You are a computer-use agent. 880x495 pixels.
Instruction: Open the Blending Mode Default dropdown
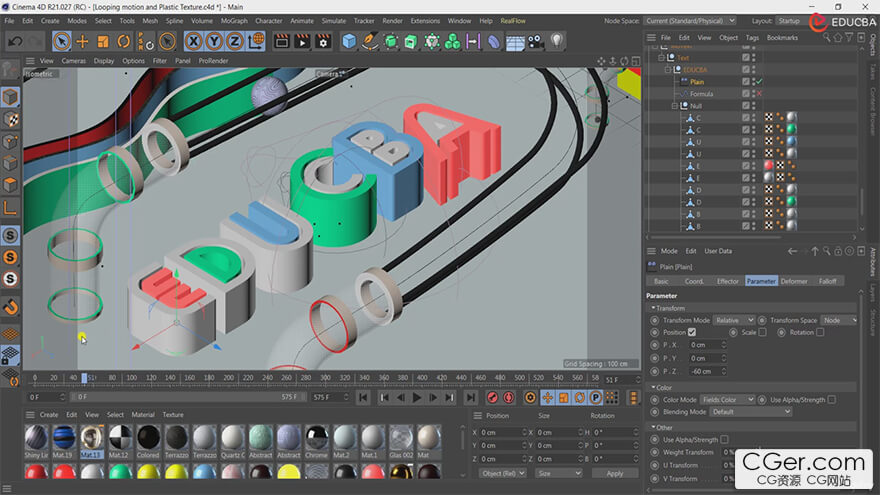click(751, 412)
